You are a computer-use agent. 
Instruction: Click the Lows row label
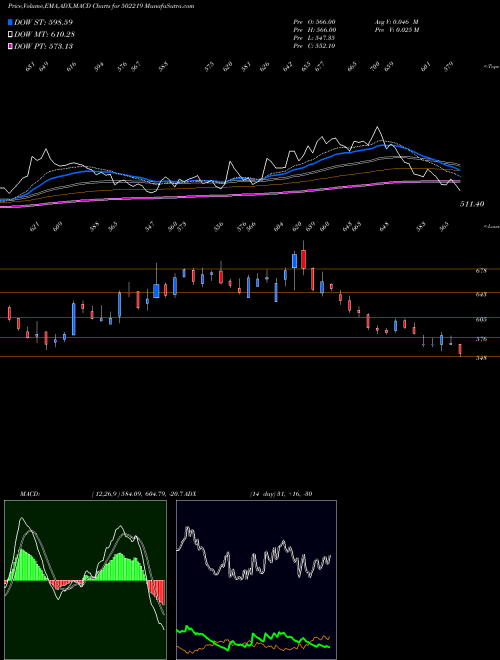(491, 226)
